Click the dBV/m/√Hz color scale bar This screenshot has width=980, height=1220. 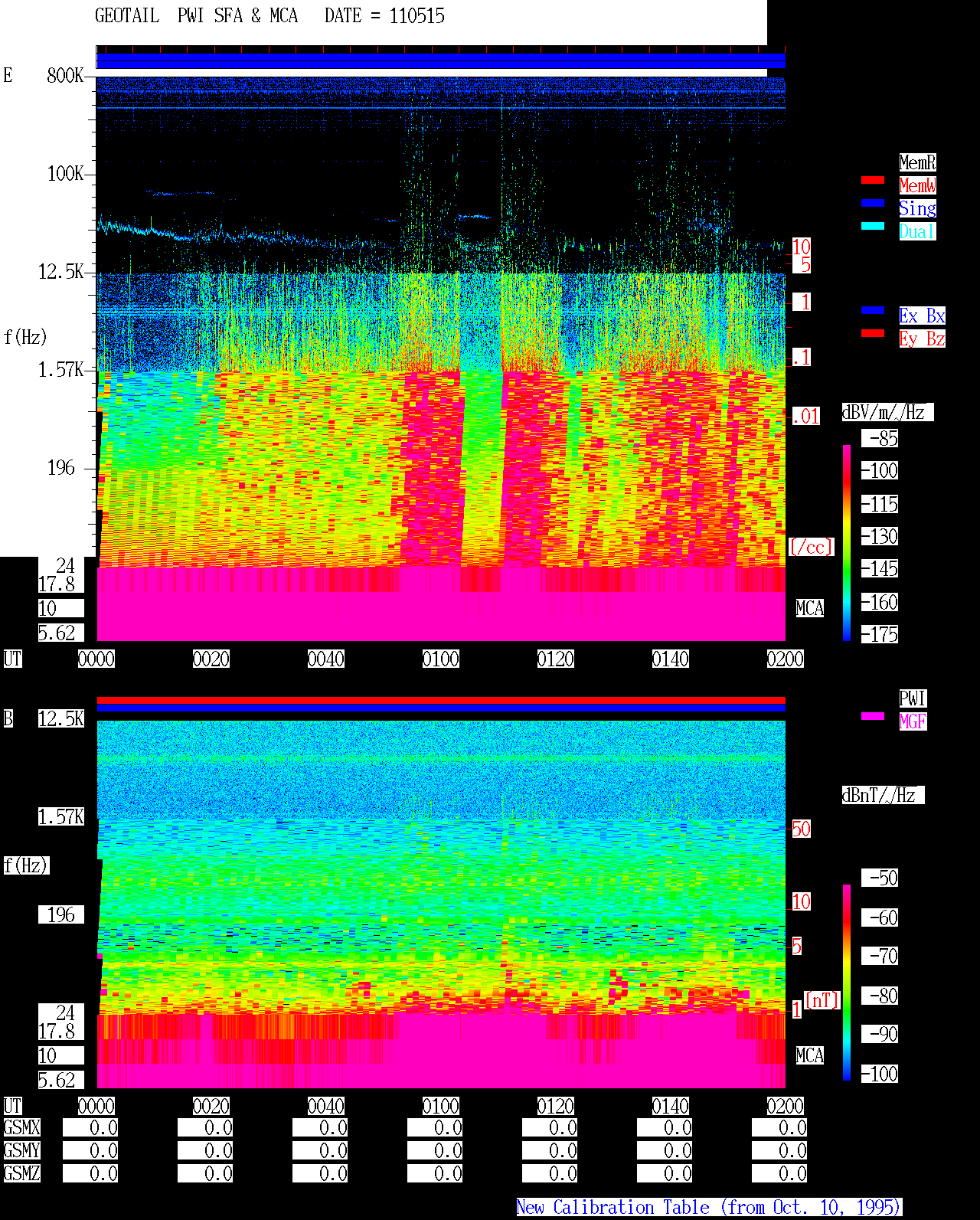coord(847,542)
